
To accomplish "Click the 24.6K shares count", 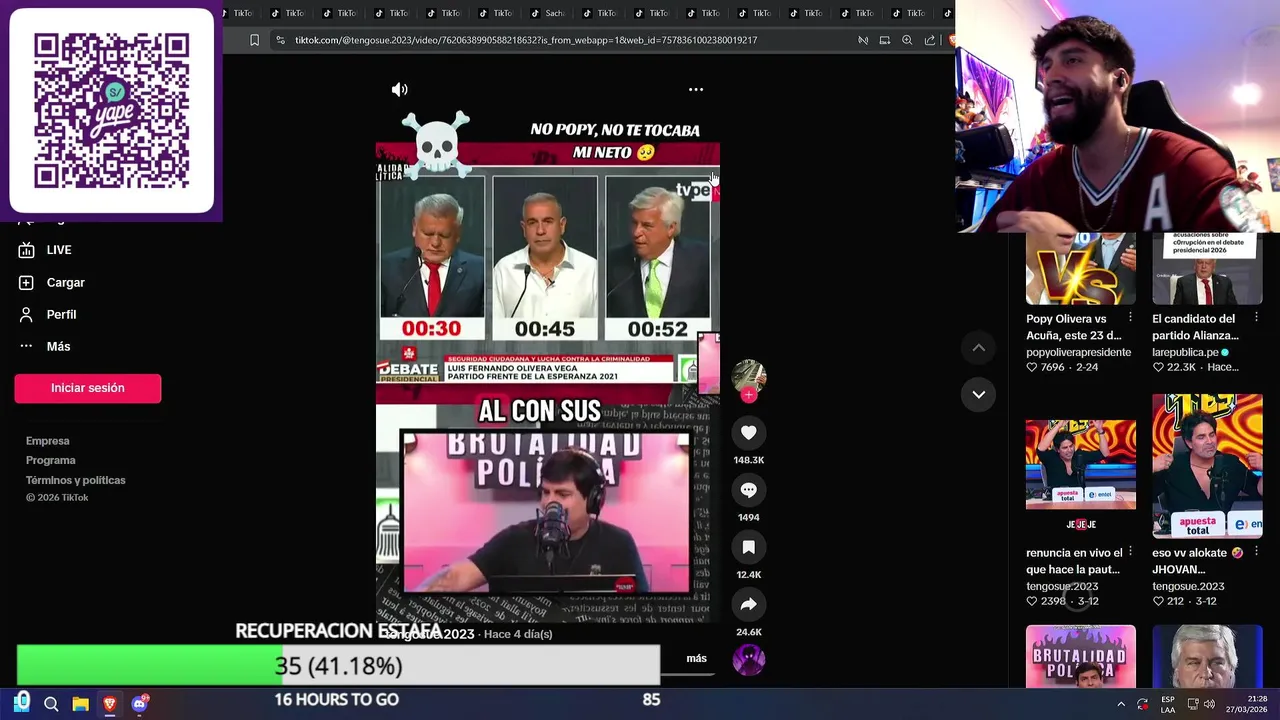I will click(748, 632).
